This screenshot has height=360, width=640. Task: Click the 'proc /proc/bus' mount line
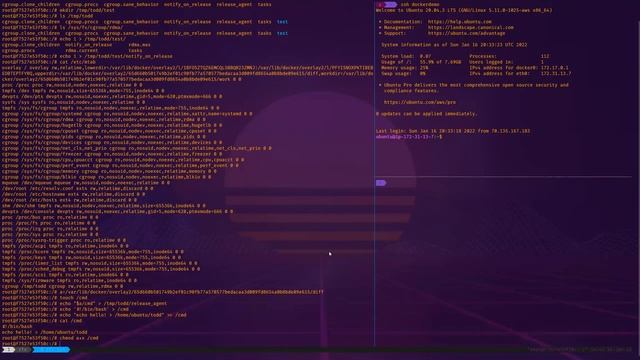50,217
